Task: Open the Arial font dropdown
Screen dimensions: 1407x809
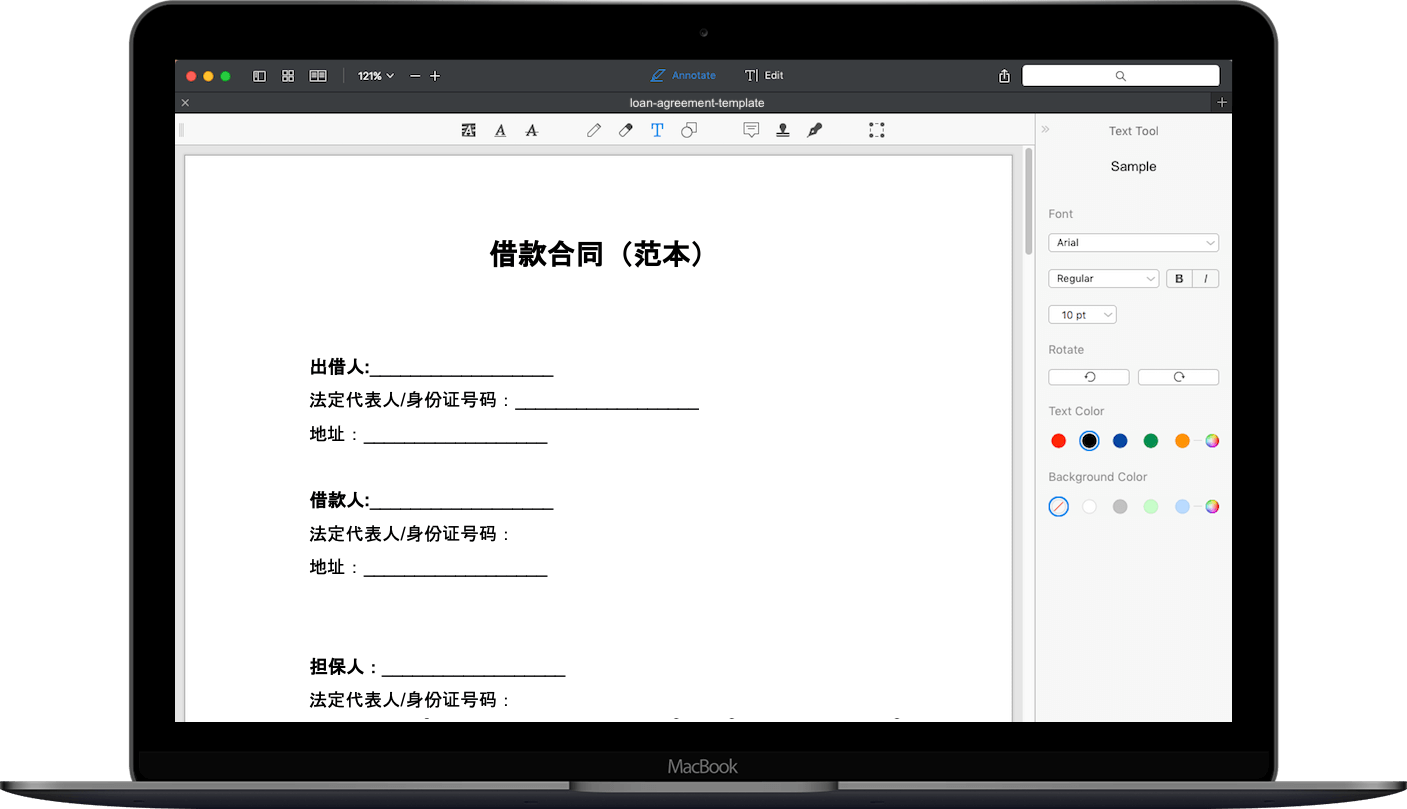Action: coord(1133,243)
